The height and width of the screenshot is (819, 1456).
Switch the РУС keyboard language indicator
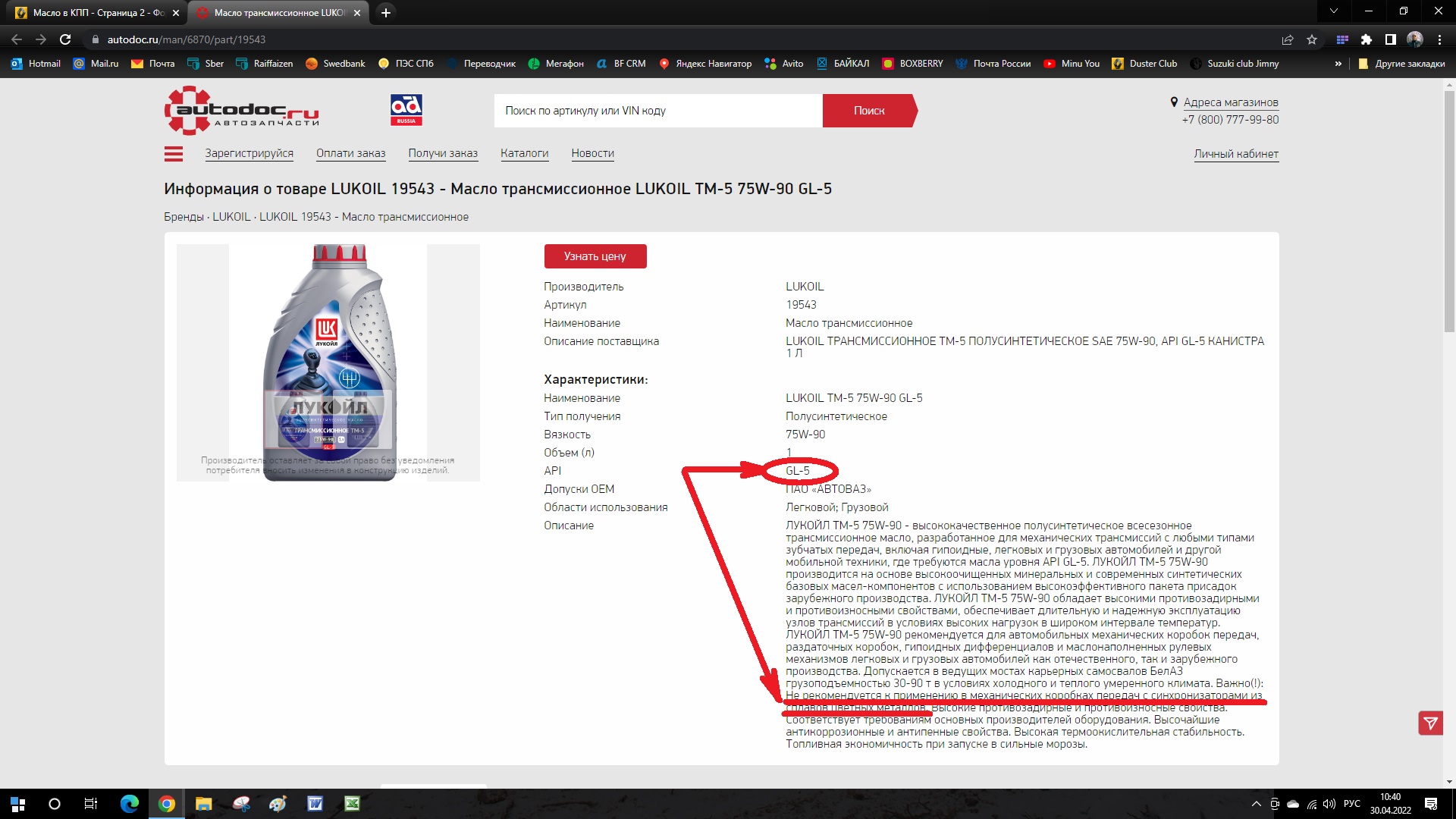(x=1351, y=804)
